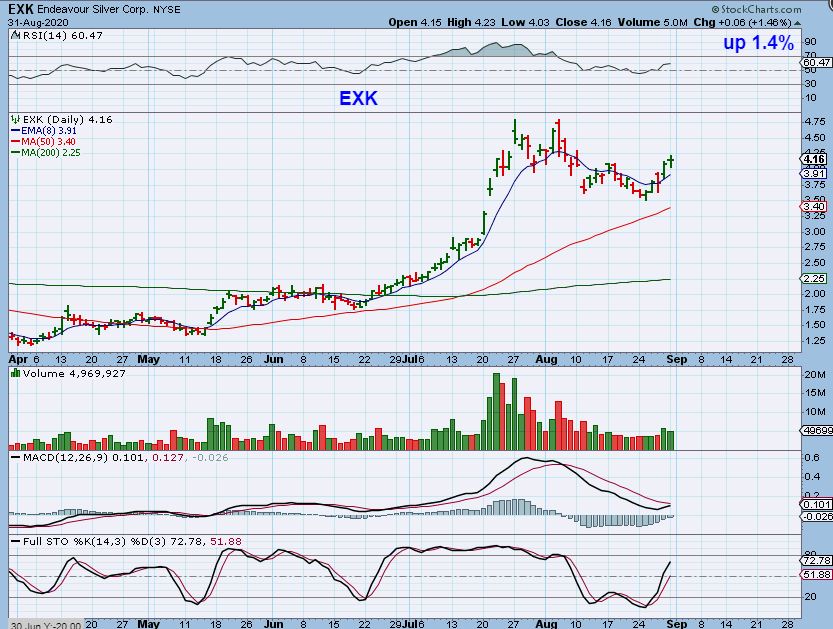Select the EXK (Daily) 4.16 legend entry
Viewport: 833px width, 629px height.
(x=67, y=120)
